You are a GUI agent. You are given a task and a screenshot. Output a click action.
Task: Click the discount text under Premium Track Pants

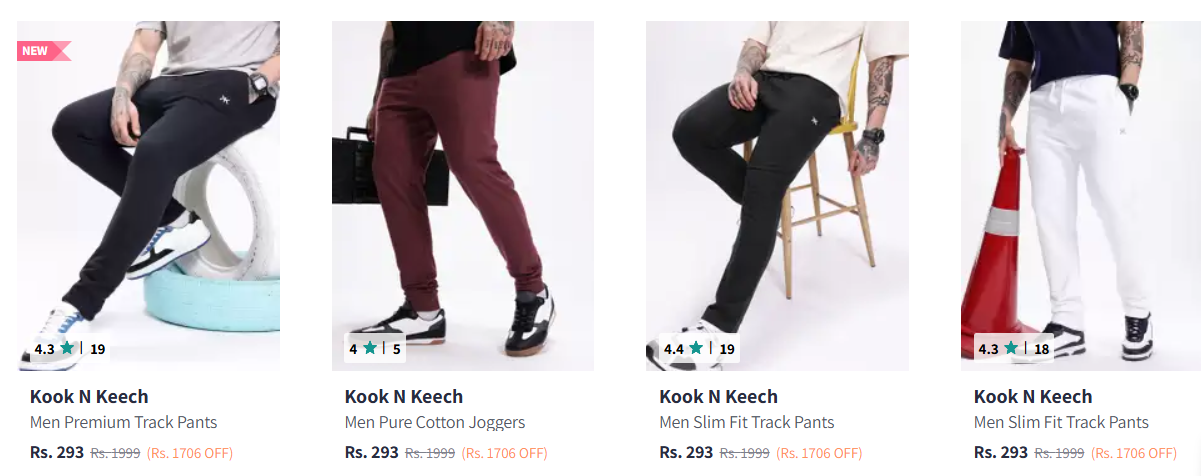click(190, 453)
